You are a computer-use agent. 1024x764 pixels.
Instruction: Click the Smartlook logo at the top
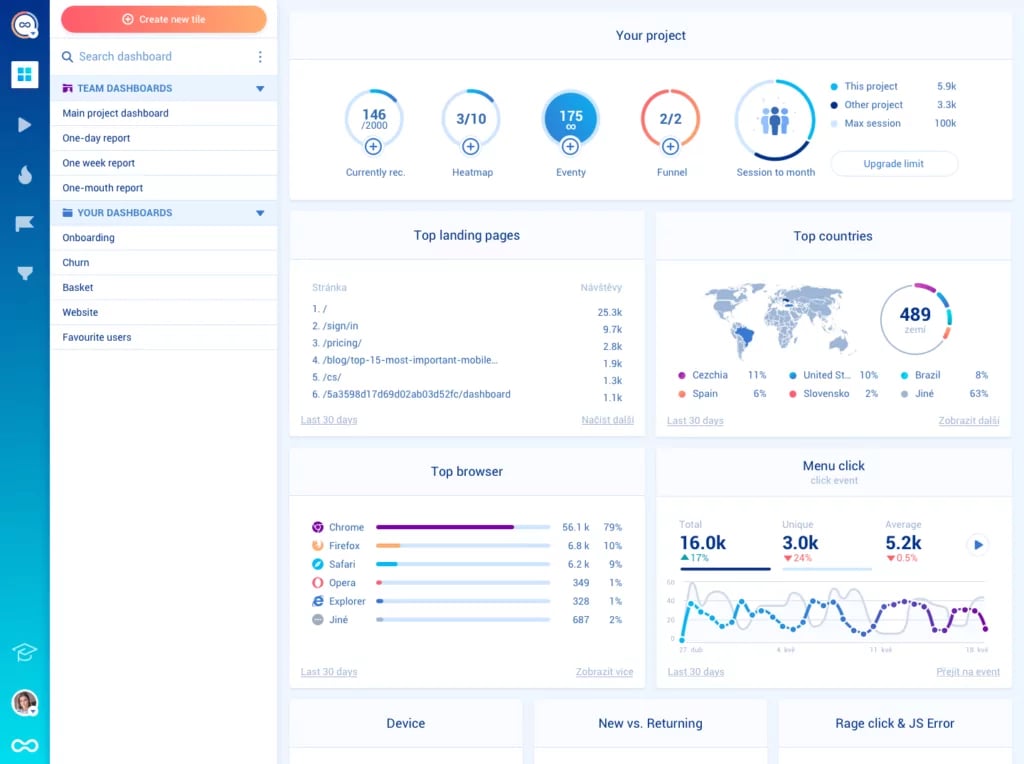[x=23, y=25]
